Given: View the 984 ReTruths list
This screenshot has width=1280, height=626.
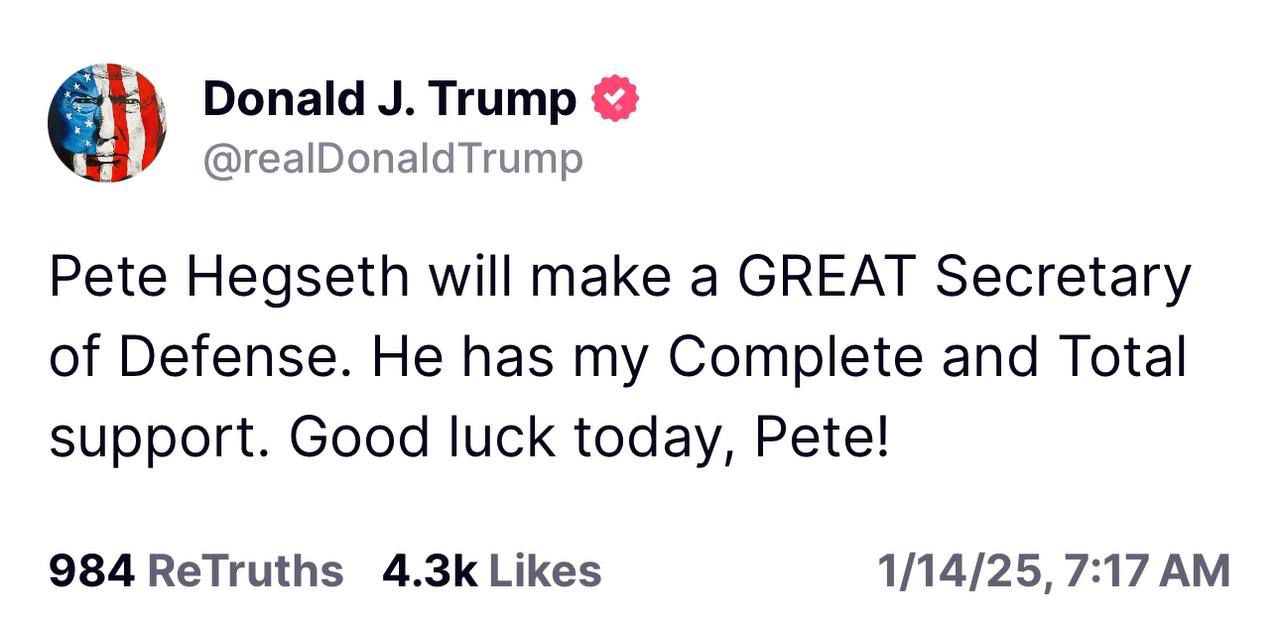Looking at the screenshot, I should pyautogui.click(x=195, y=571).
